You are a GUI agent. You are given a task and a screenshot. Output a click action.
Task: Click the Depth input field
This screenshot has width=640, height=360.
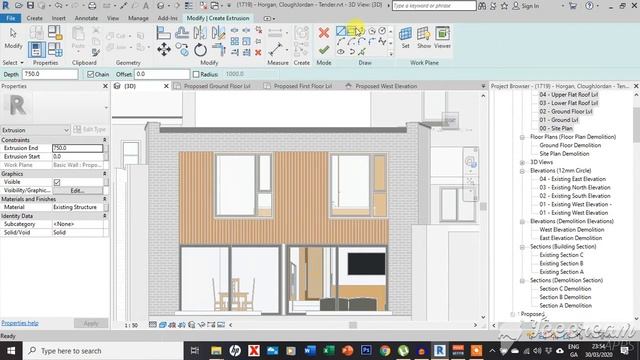[x=50, y=74]
